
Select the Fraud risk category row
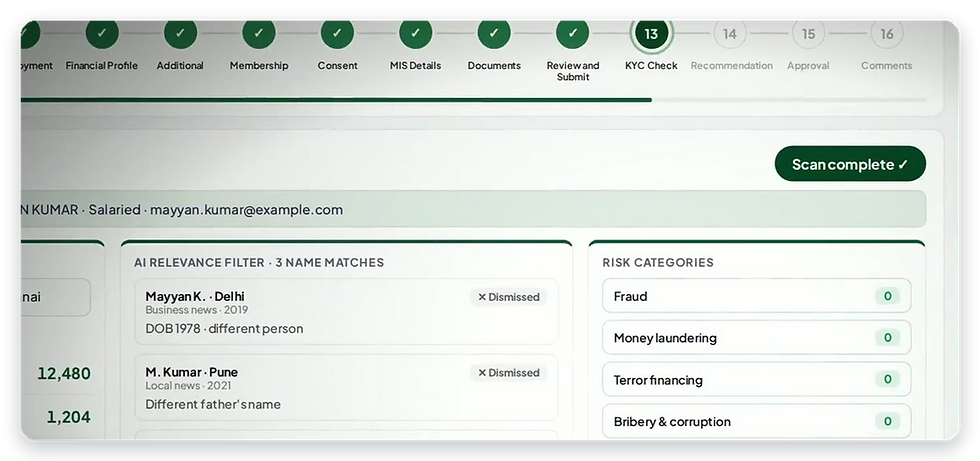[756, 296]
